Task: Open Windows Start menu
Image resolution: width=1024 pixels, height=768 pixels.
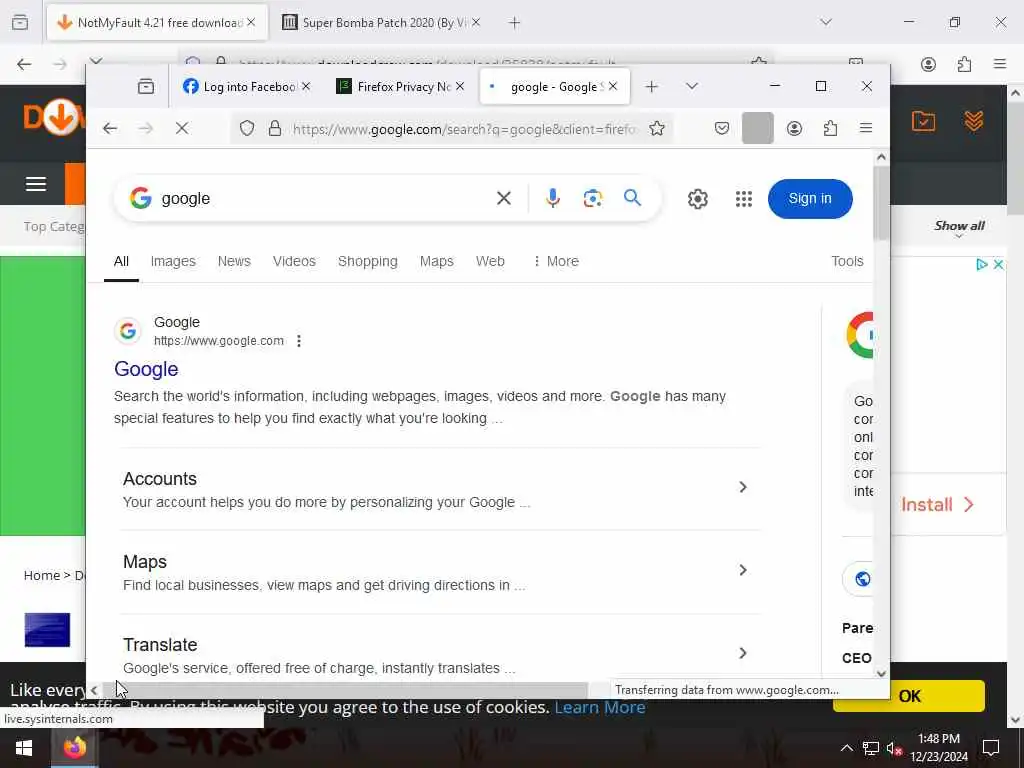Action: click(24, 748)
